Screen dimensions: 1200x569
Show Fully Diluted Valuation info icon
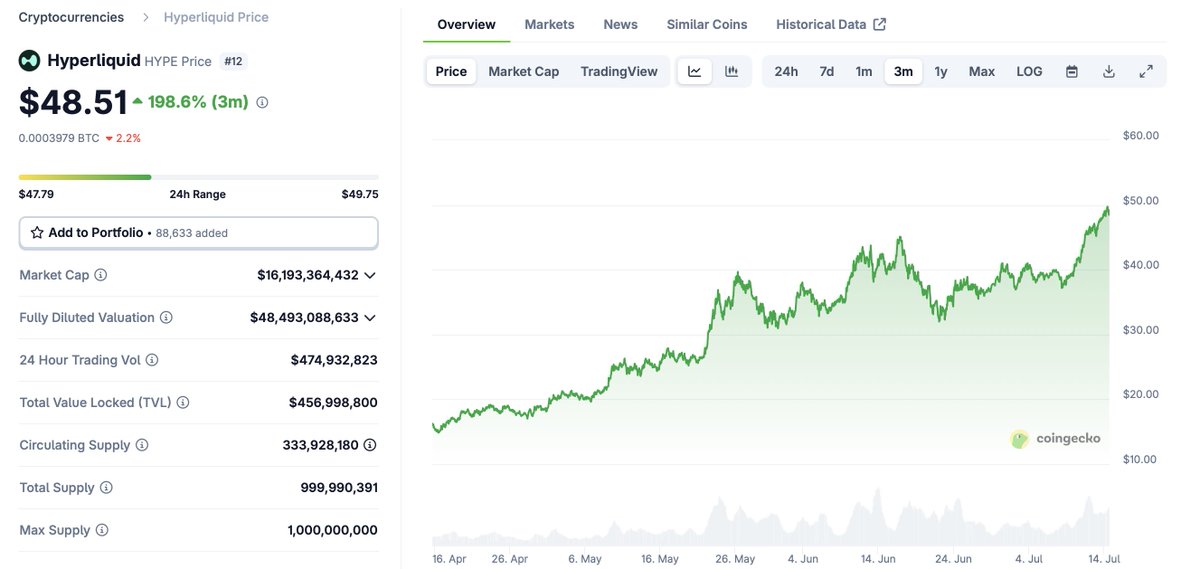tap(166, 317)
